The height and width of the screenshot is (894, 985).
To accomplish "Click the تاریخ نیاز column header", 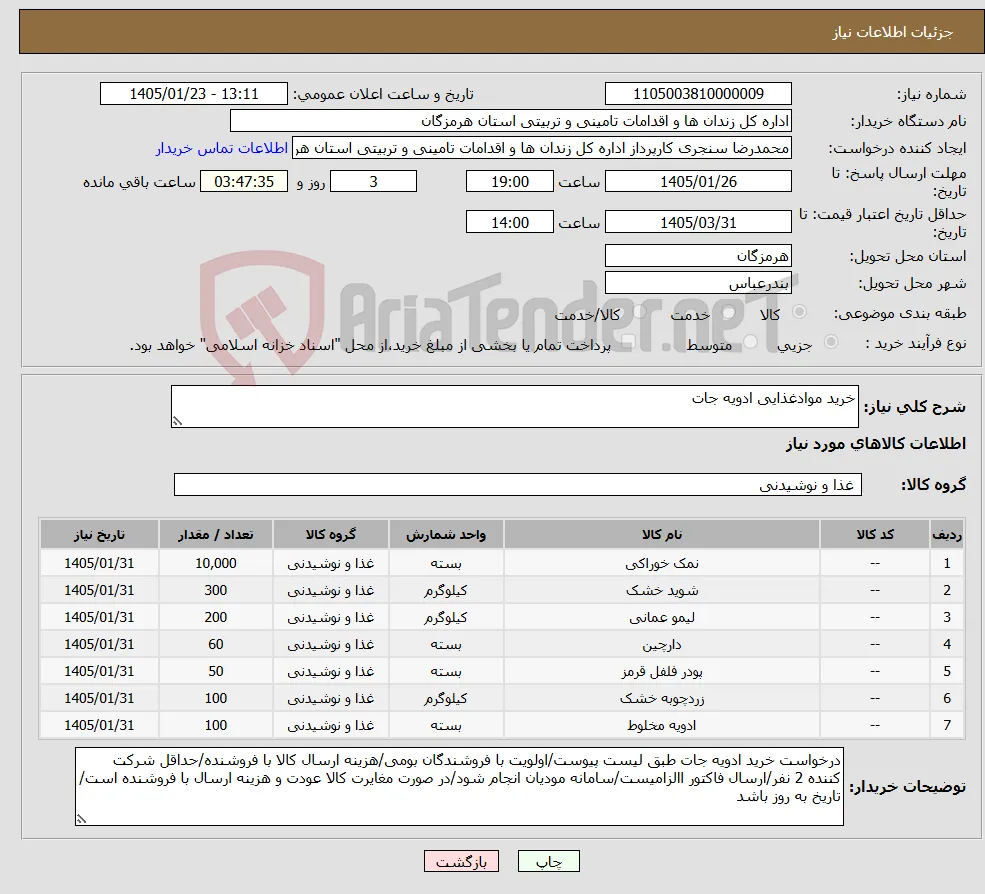I will coord(99,534).
